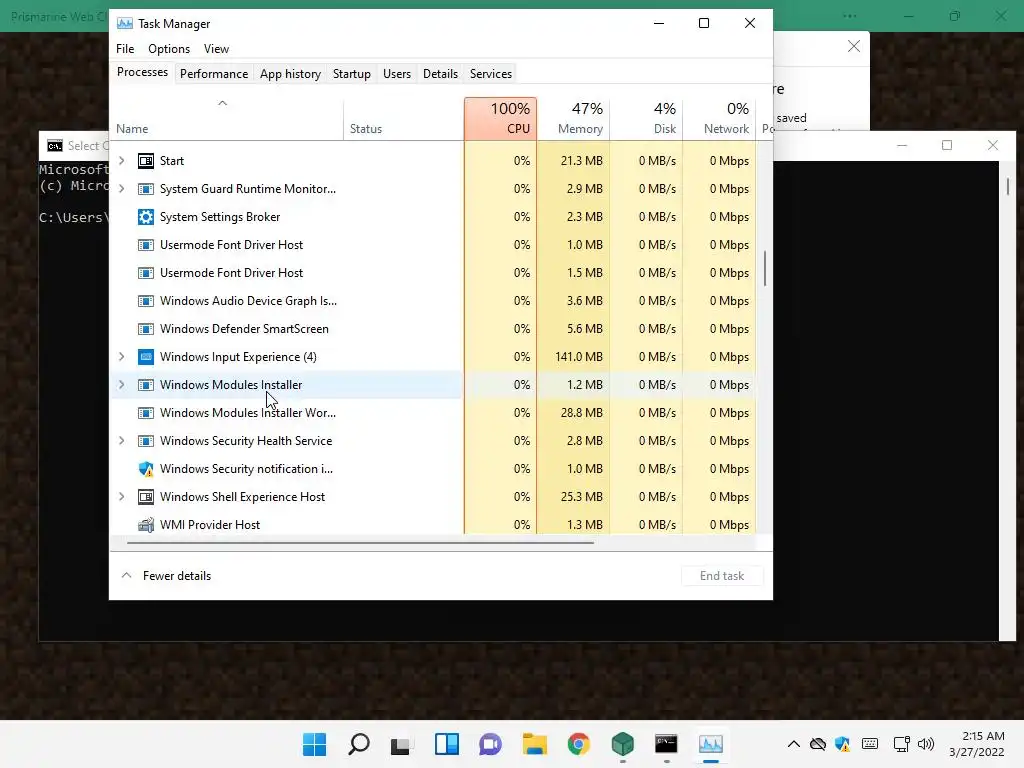Image resolution: width=1024 pixels, height=768 pixels.
Task: Click the Start process icon
Action: click(x=146, y=161)
